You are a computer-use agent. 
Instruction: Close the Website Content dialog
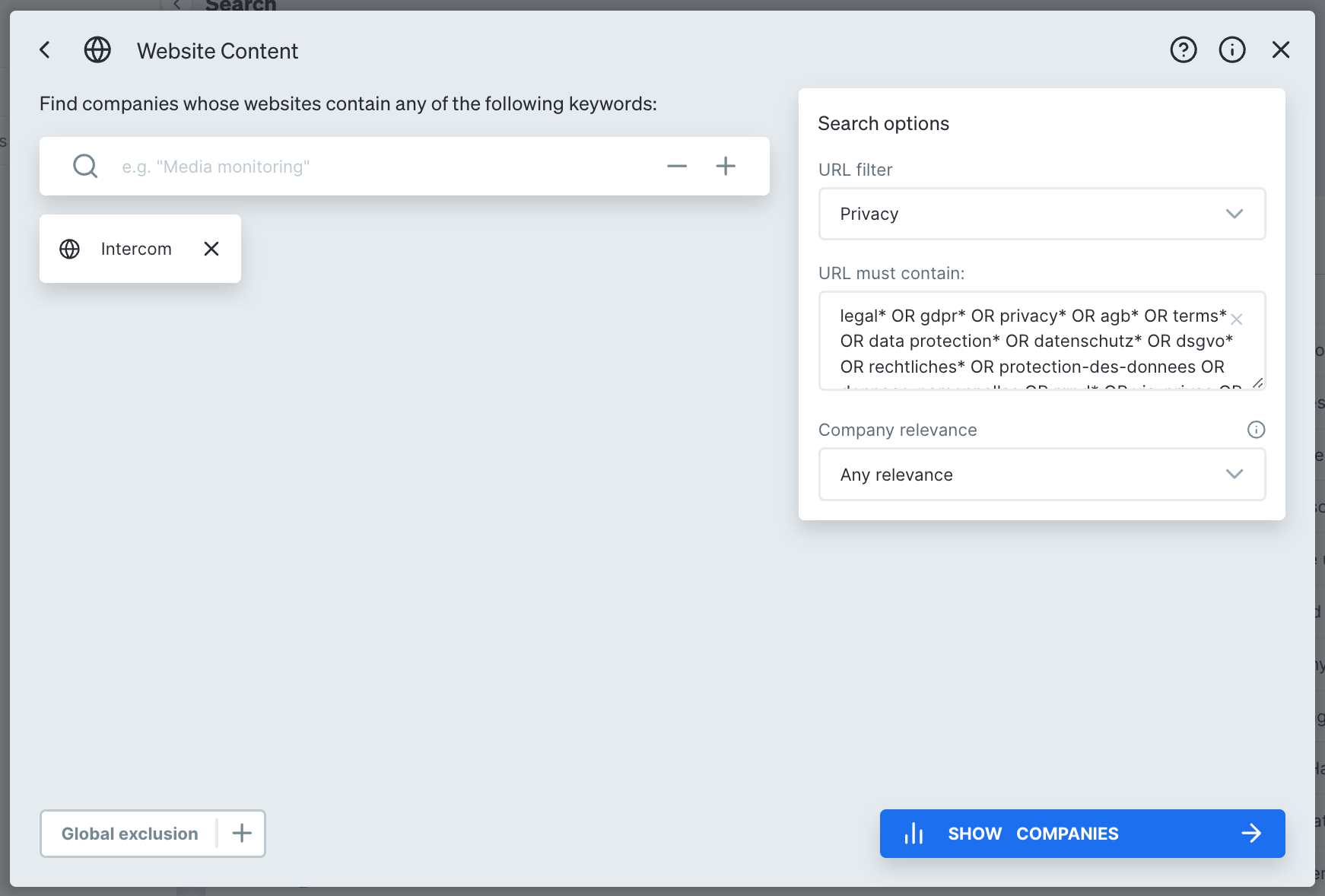pos(1281,49)
